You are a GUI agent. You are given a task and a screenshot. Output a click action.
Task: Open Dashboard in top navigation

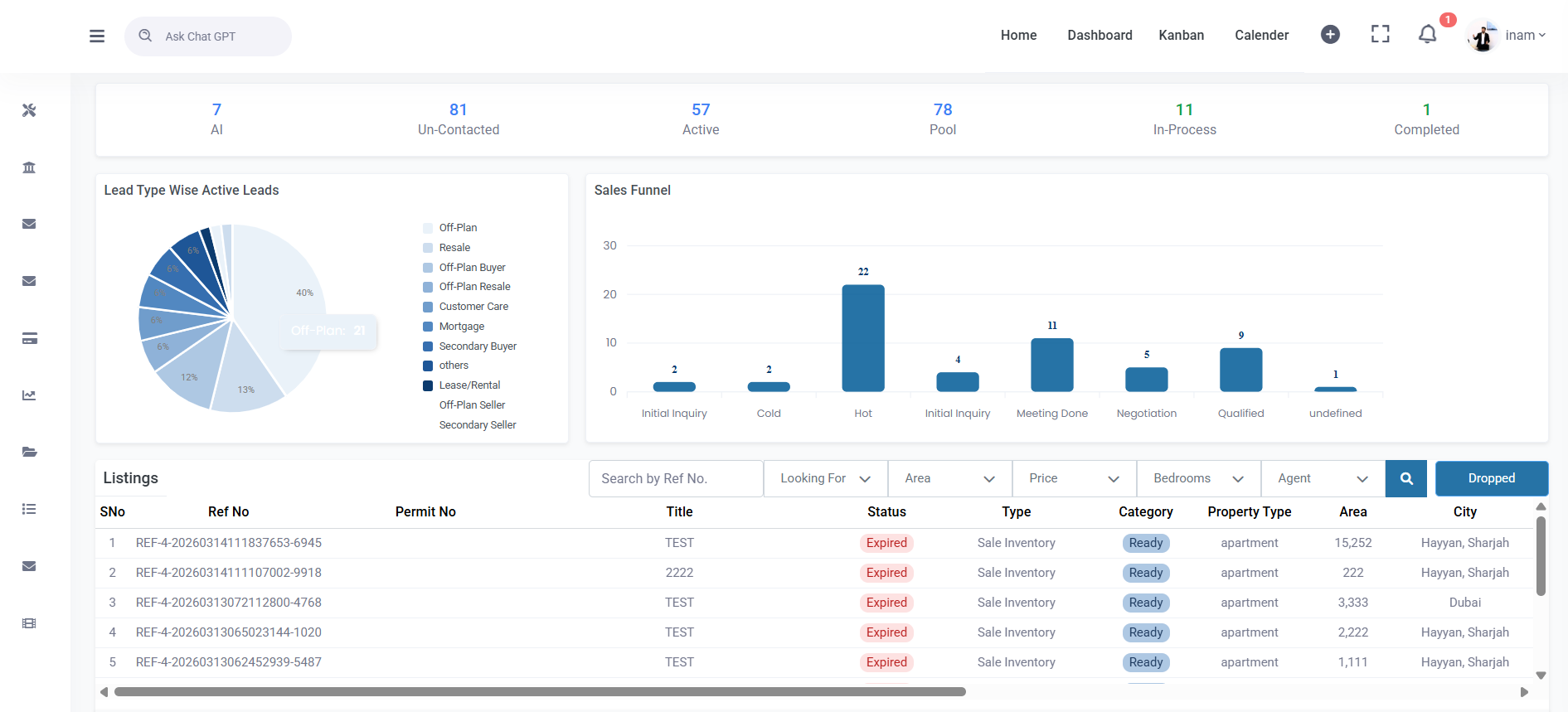pyautogui.click(x=1100, y=35)
